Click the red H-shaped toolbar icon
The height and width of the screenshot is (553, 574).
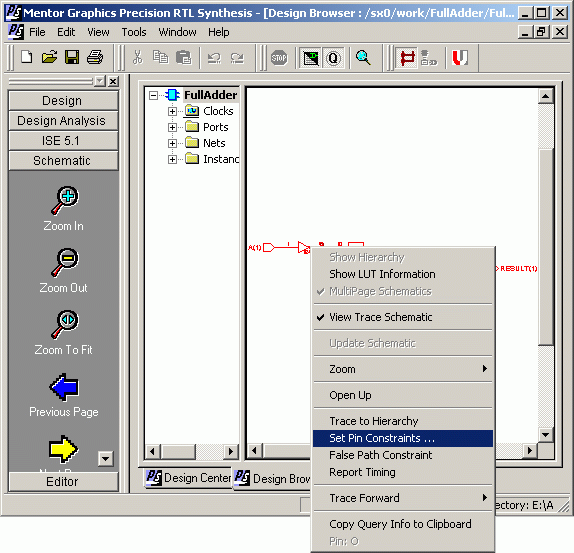point(407,58)
